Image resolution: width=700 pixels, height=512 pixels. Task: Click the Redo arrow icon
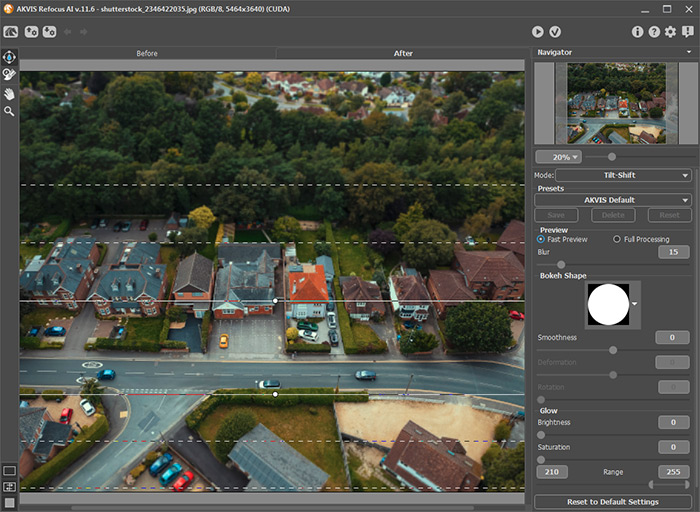pyautogui.click(x=83, y=32)
